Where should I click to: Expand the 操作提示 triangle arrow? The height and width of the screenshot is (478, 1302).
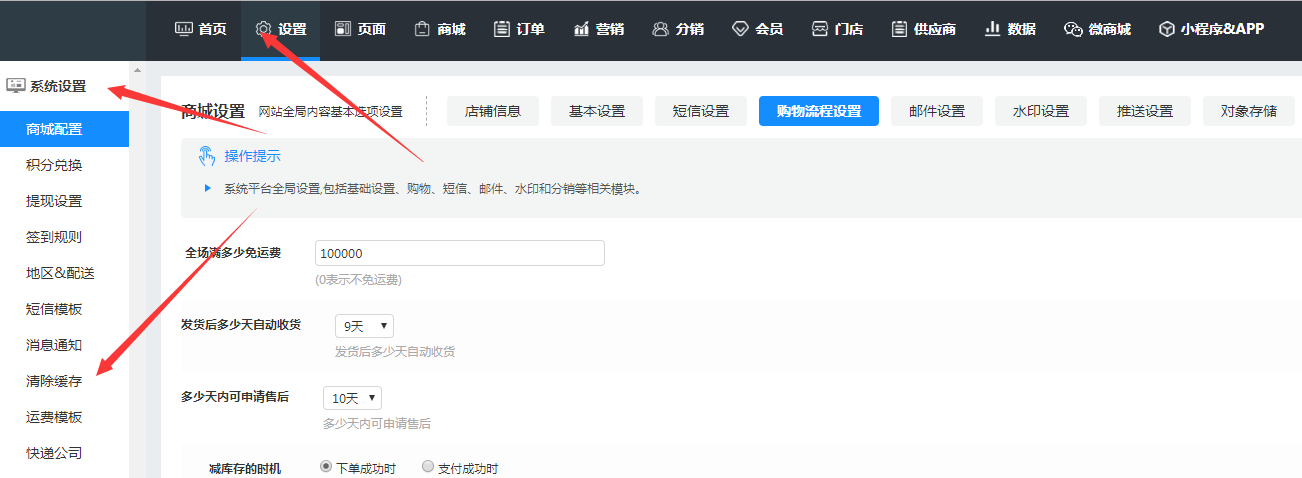pos(208,188)
